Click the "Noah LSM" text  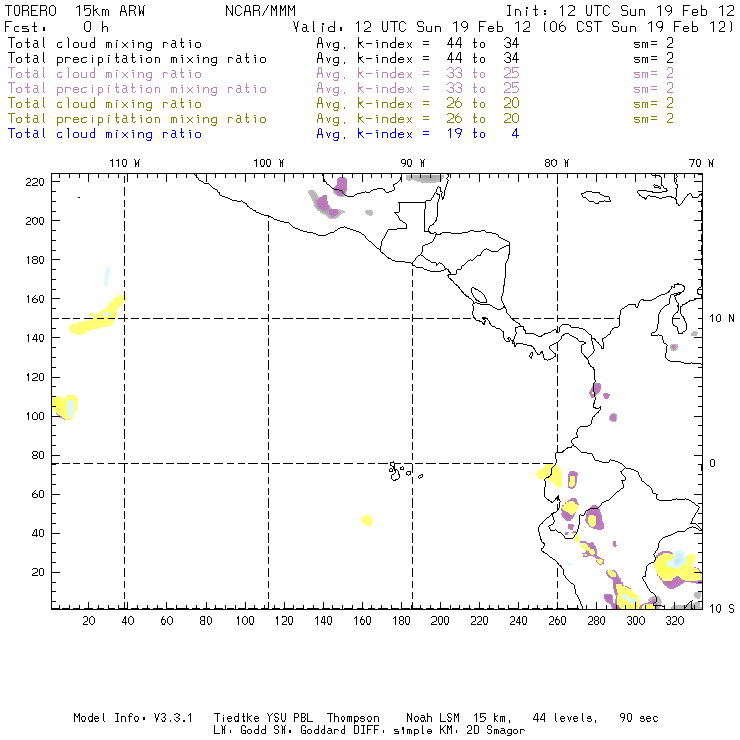coord(433,718)
